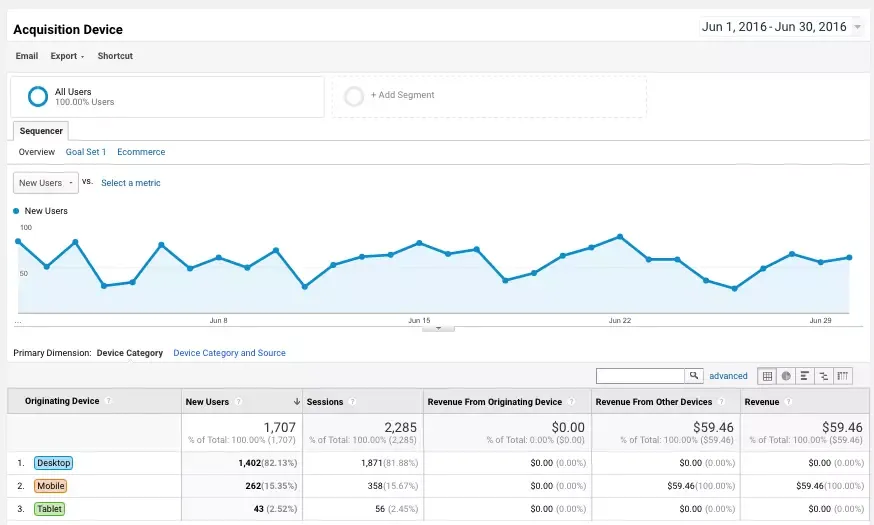Switch to pivot table view icon
Image resolution: width=874 pixels, height=525 pixels.
tap(842, 376)
